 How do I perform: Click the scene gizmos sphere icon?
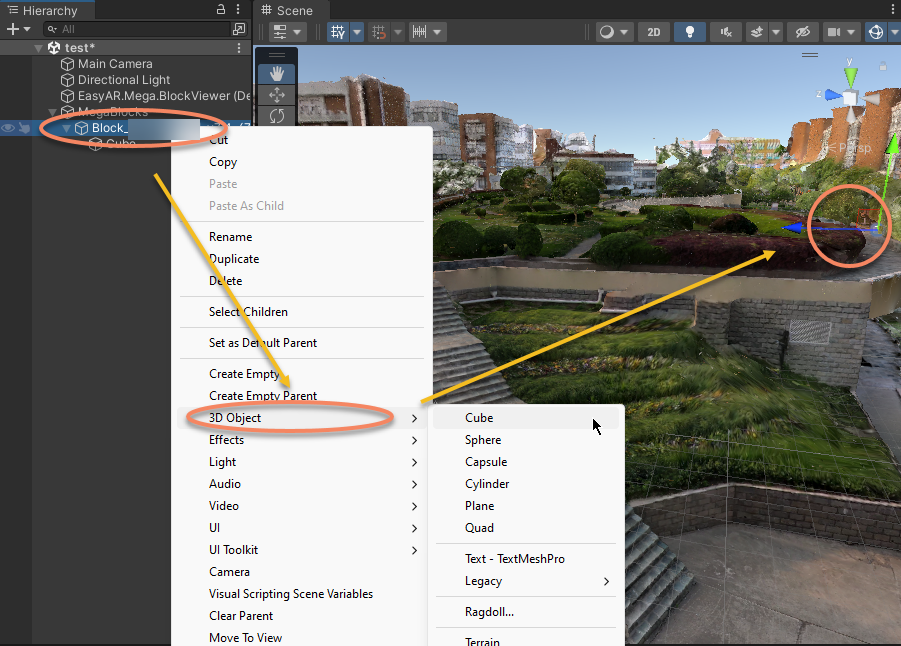point(876,32)
